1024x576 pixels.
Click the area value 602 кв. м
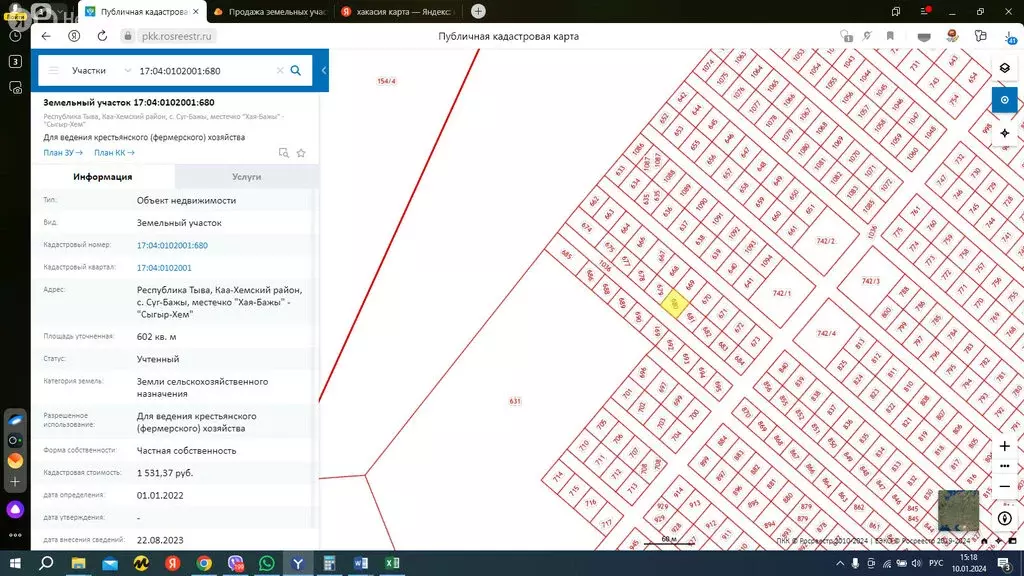pyautogui.click(x=157, y=337)
